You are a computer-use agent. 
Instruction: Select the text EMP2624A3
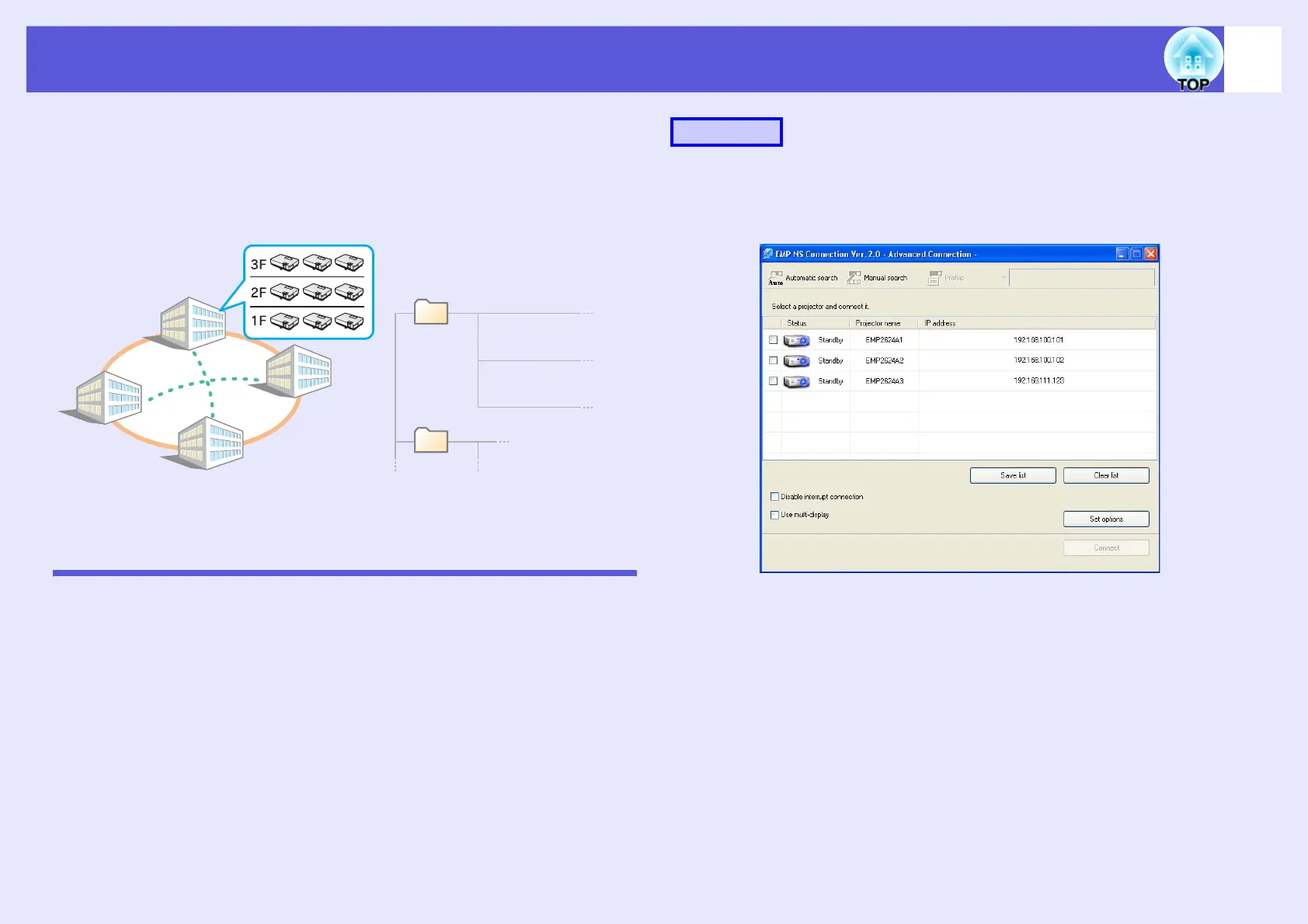884,381
